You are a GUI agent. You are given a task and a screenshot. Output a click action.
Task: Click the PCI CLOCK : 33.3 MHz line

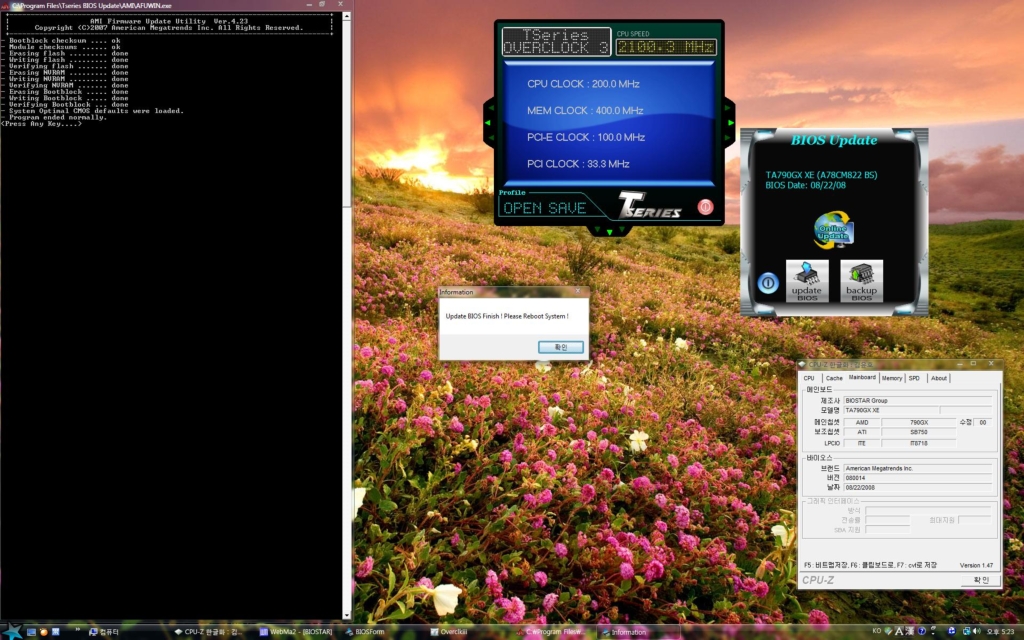[x=578, y=164]
